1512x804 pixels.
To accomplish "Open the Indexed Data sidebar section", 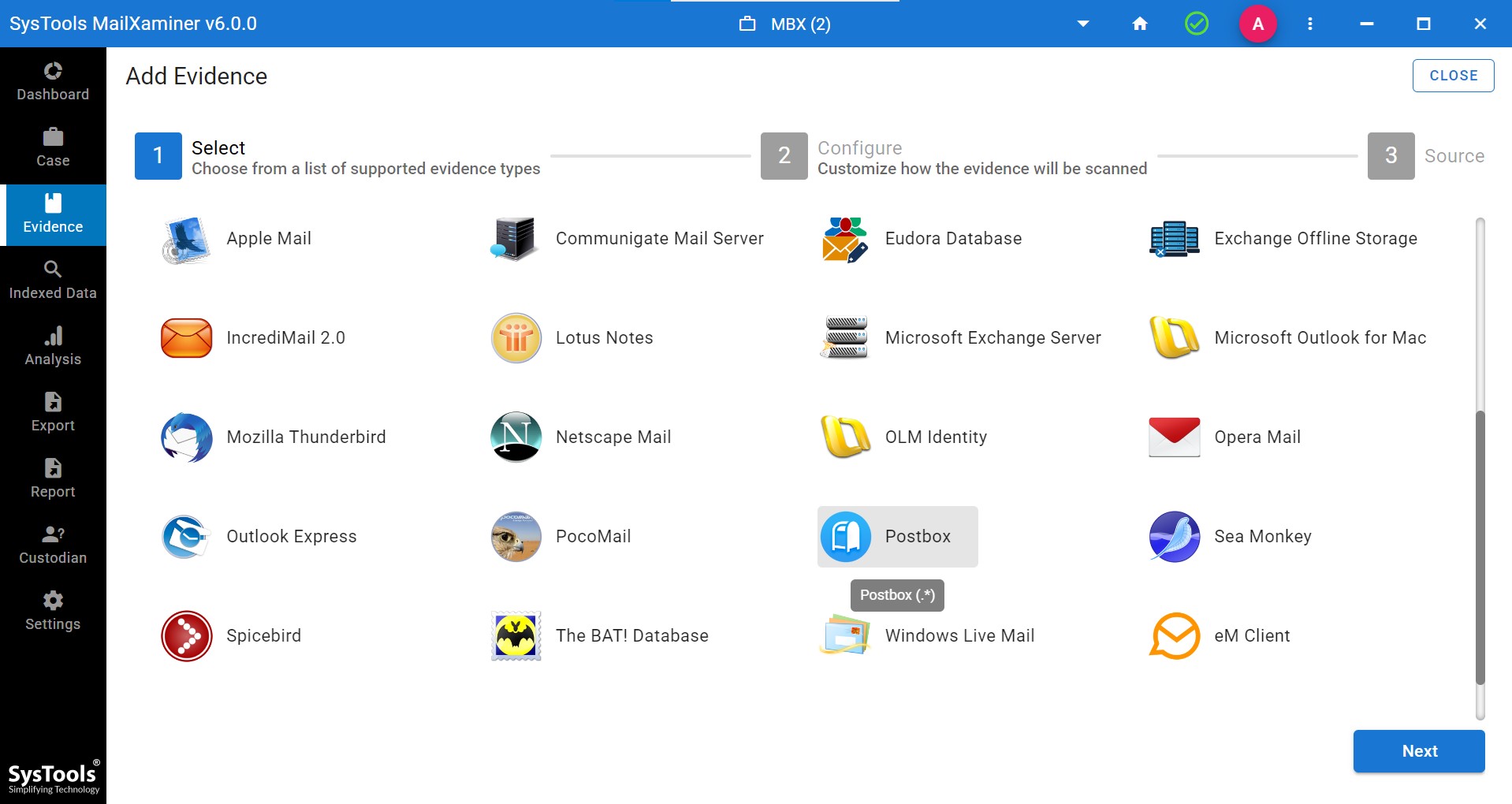I will click(x=53, y=281).
